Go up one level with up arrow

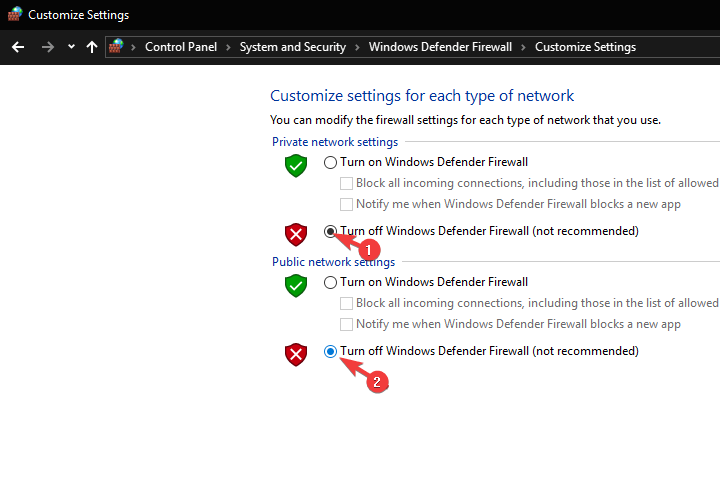click(x=92, y=47)
